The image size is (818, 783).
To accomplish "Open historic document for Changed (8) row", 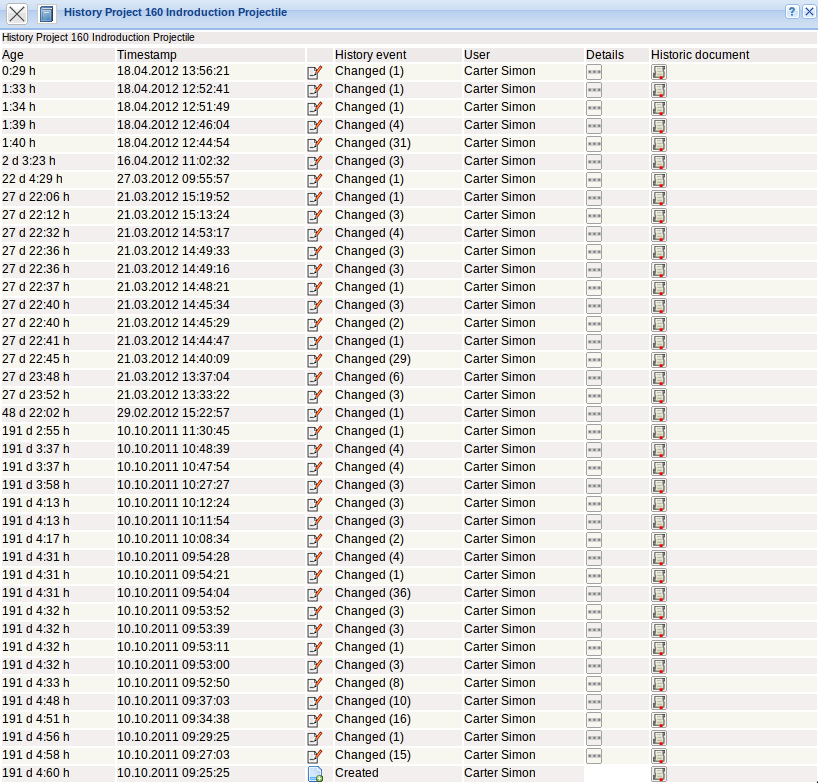I will pyautogui.click(x=658, y=684).
